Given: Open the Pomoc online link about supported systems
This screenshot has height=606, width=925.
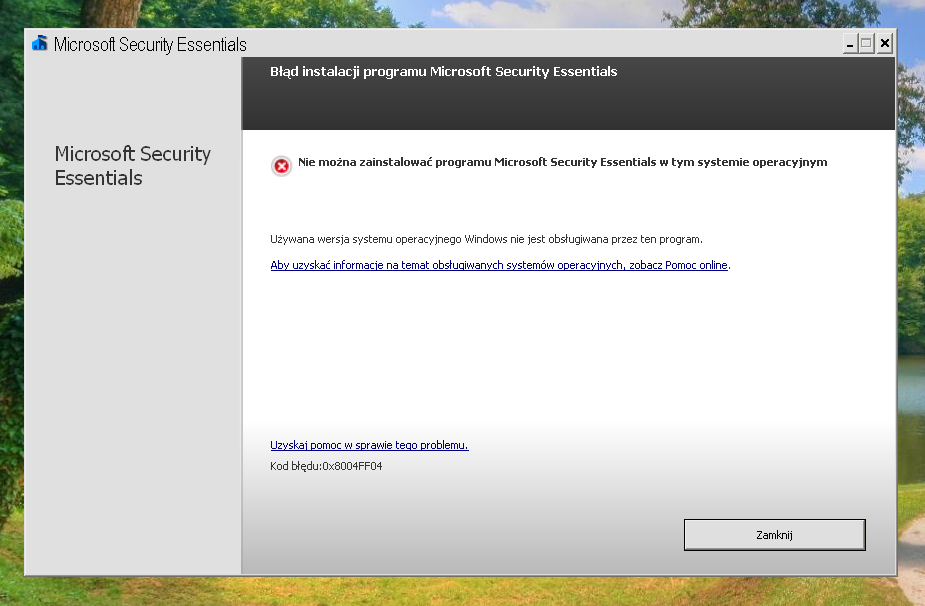Looking at the screenshot, I should point(499,265).
